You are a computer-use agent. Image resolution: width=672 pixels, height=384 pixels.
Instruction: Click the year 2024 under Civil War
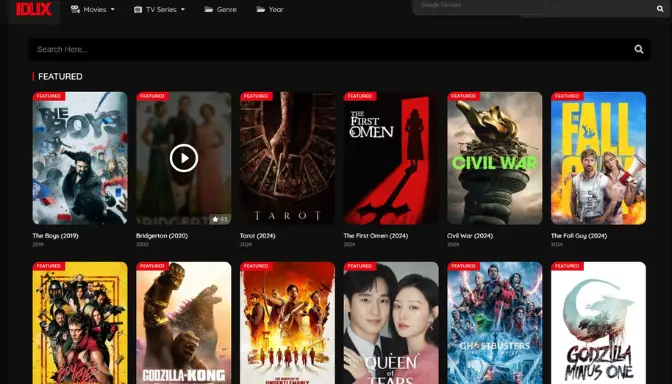coord(453,245)
